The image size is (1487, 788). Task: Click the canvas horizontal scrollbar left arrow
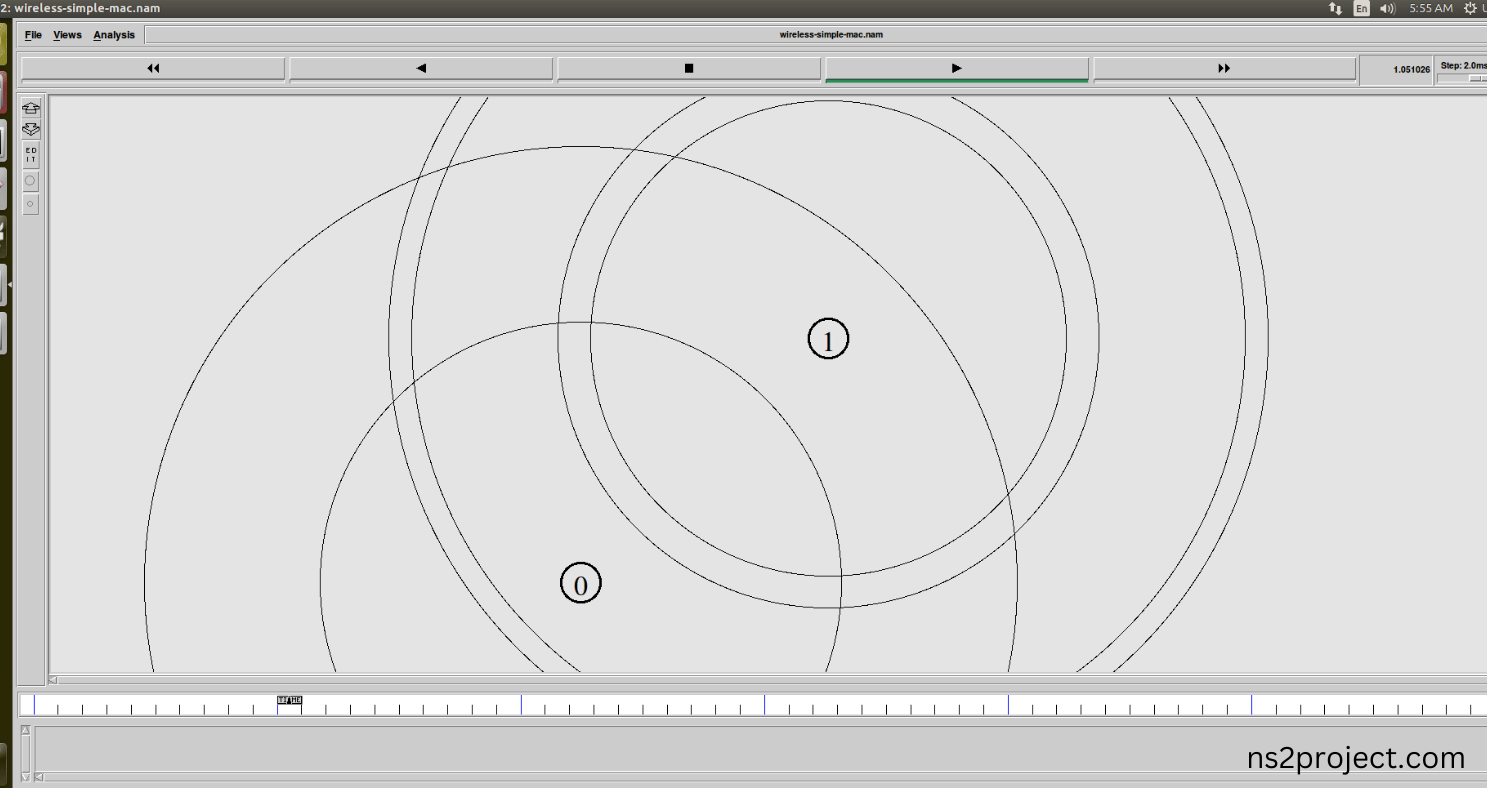(x=53, y=680)
